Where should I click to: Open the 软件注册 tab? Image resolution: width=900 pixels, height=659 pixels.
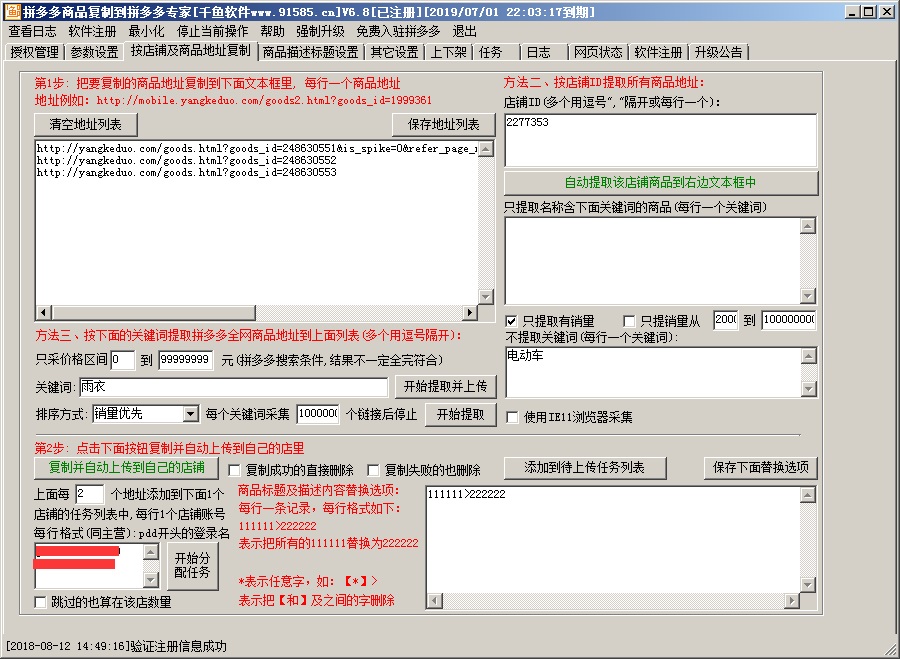[658, 52]
